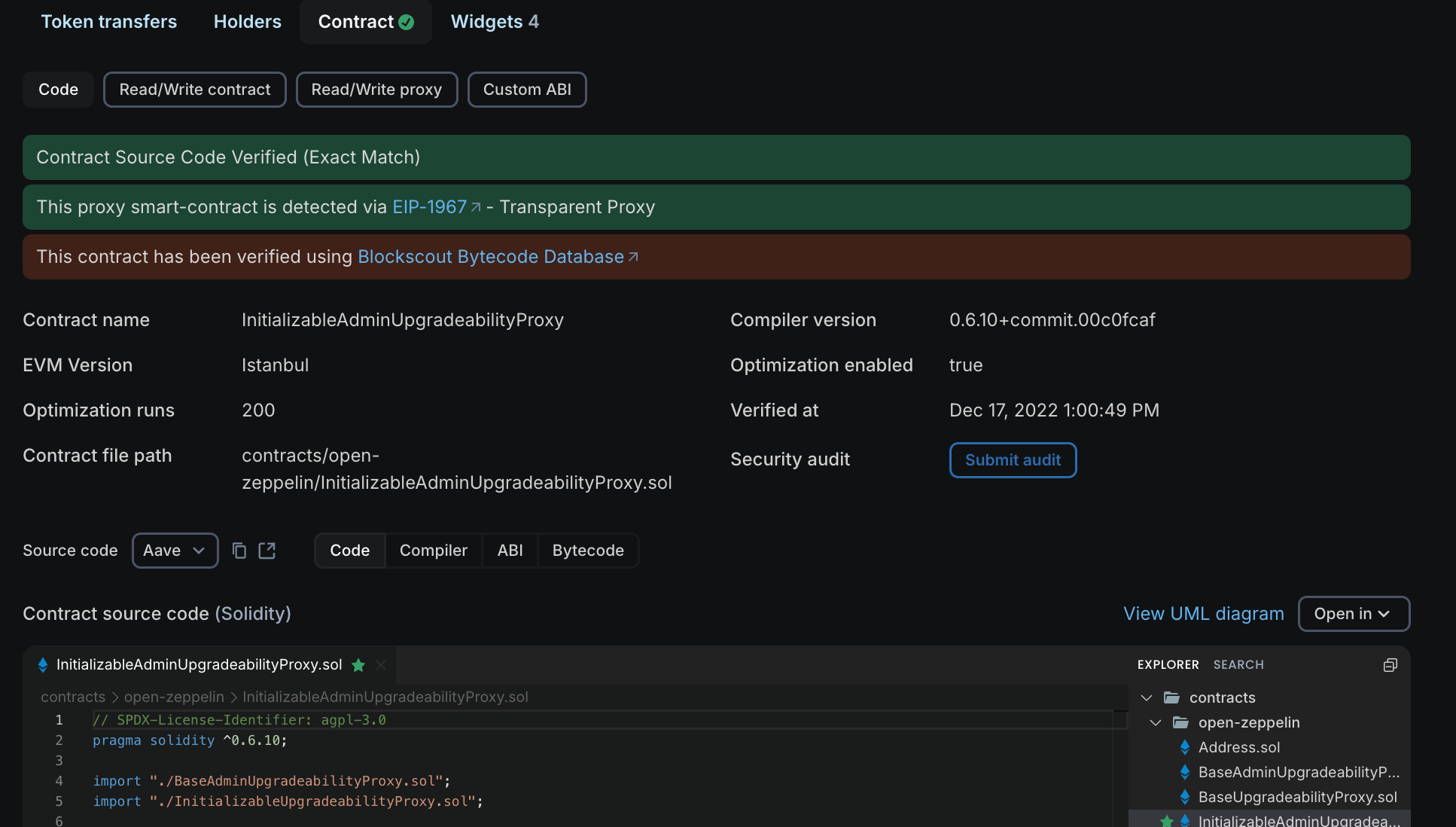Collapse the contracts folder in Explorer
Viewport: 1456px width, 827px height.
pyautogui.click(x=1147, y=697)
